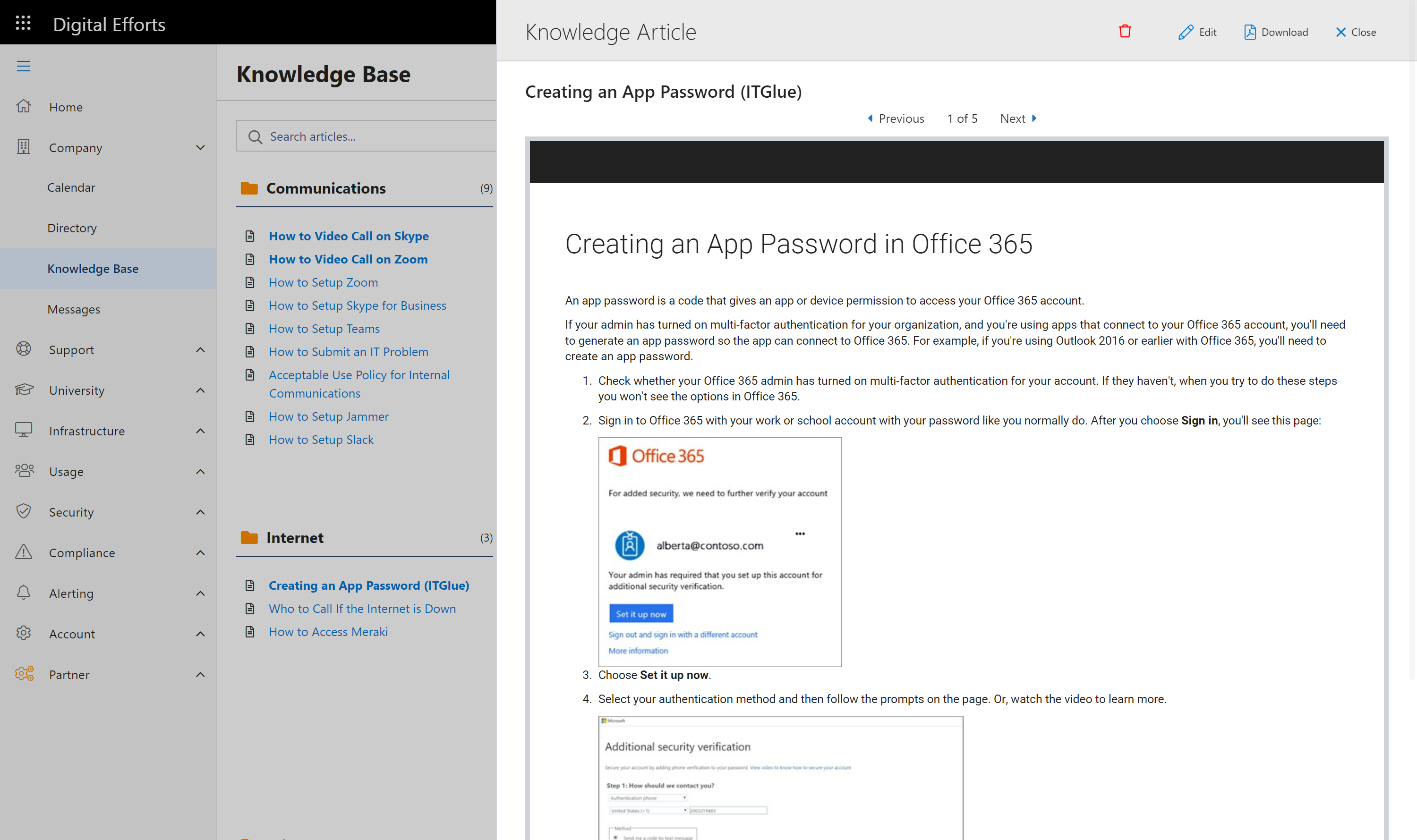This screenshot has height=840, width=1417.
Task: Open How to Video Call on Zoom
Action: pyautogui.click(x=348, y=259)
